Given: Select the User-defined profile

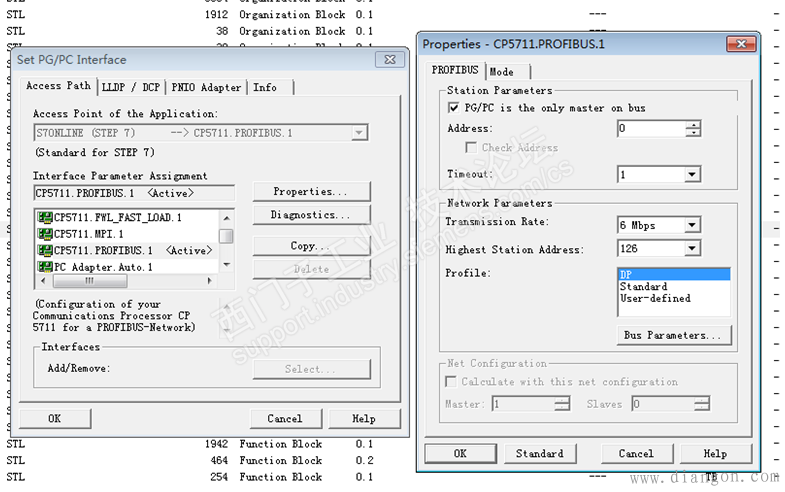Looking at the screenshot, I should point(674,298).
